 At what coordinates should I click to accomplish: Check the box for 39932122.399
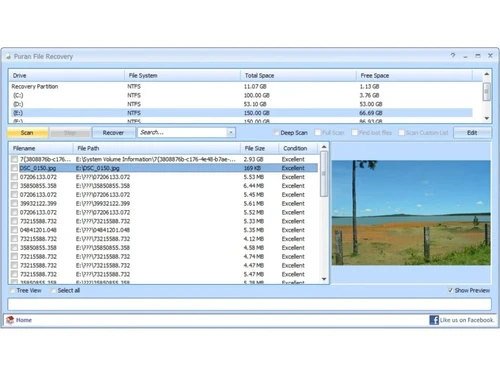tap(14, 203)
